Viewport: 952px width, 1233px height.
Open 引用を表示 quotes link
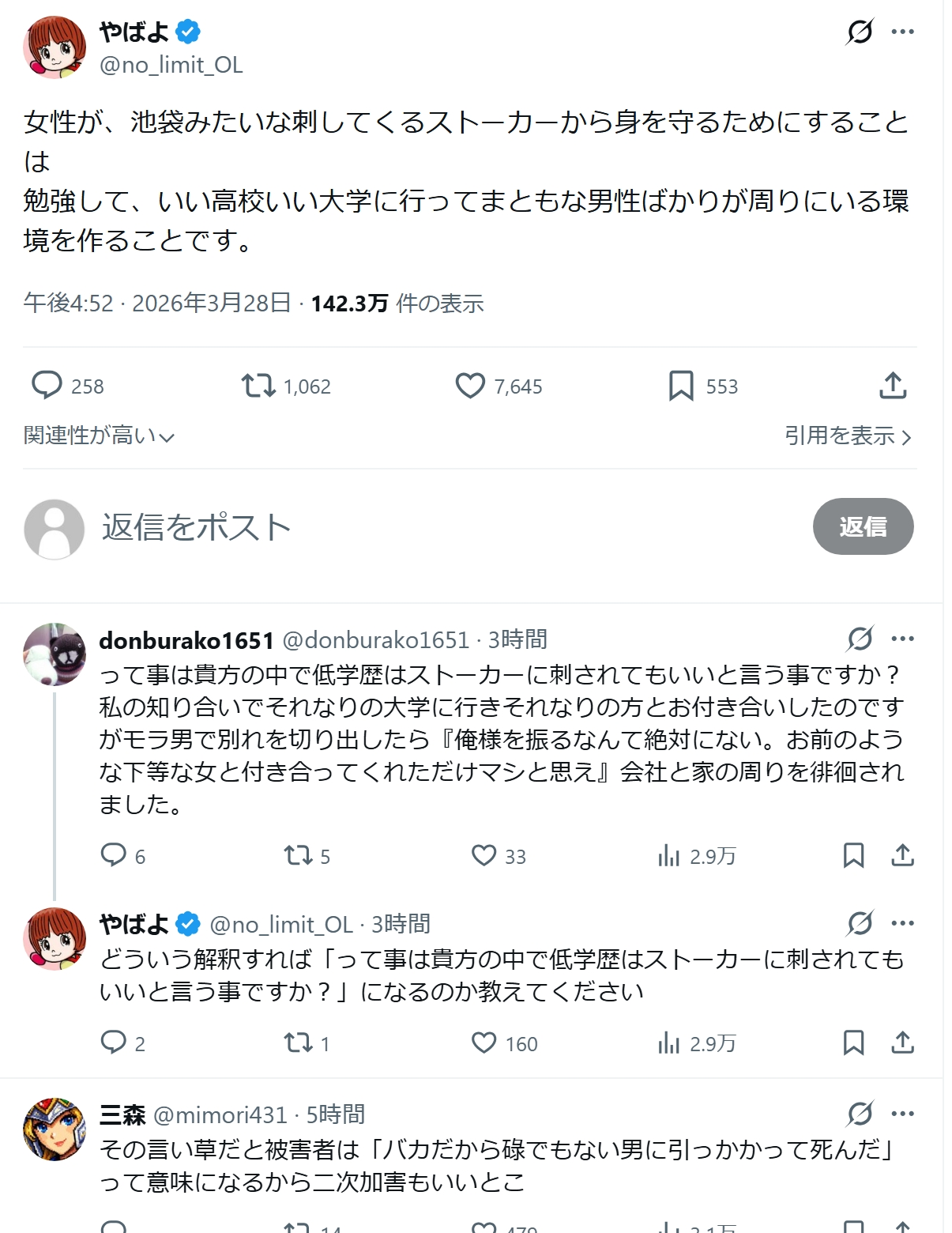click(847, 436)
